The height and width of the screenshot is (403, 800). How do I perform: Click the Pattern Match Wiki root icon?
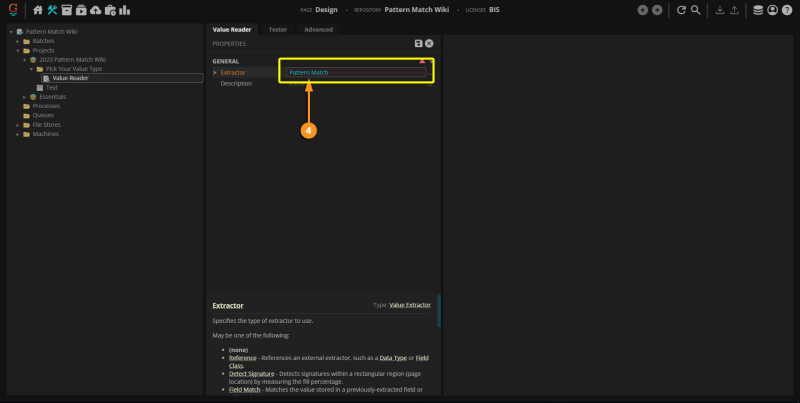tap(20, 32)
